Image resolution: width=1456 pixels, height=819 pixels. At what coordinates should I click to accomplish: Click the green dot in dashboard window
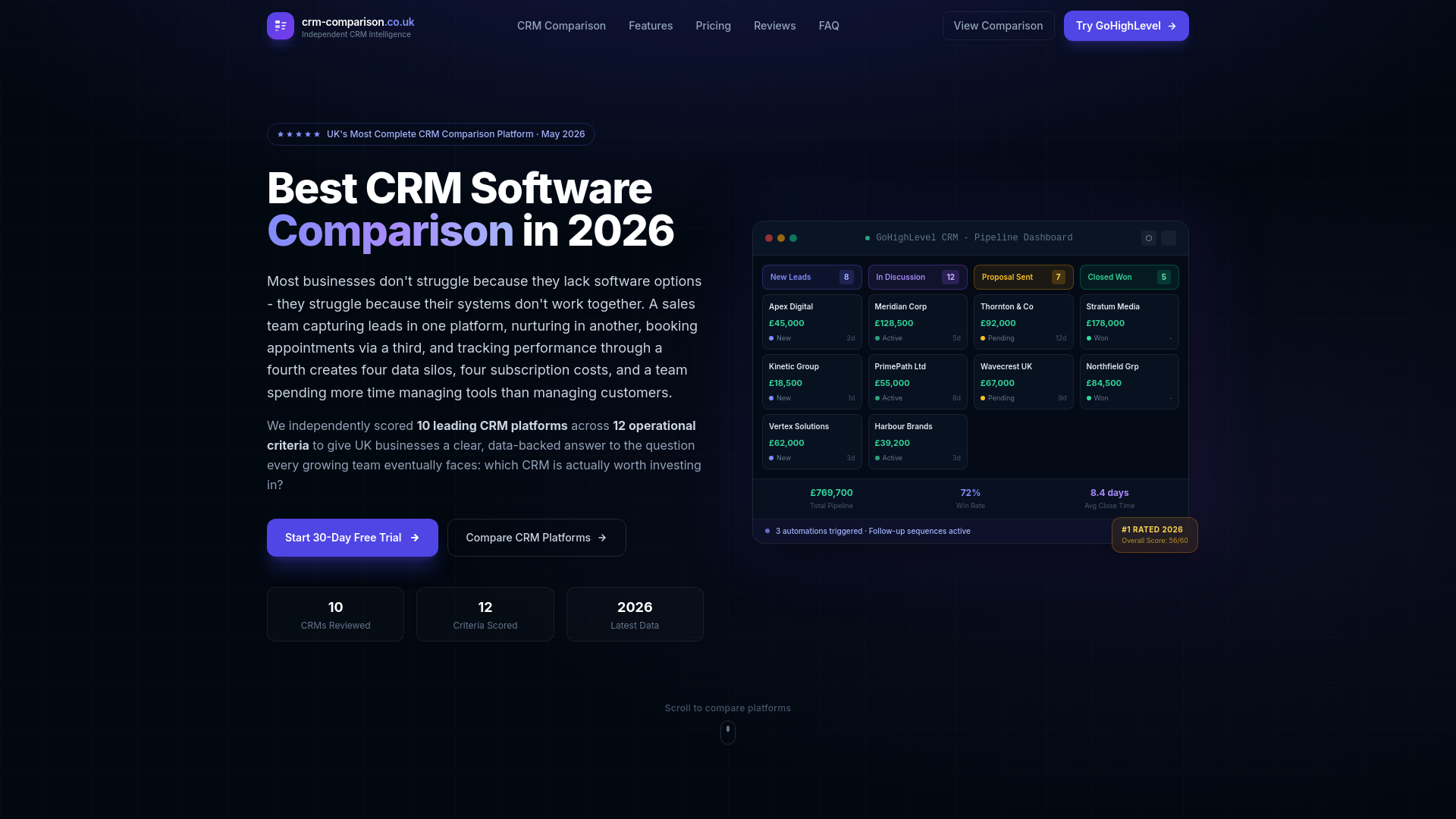793,238
